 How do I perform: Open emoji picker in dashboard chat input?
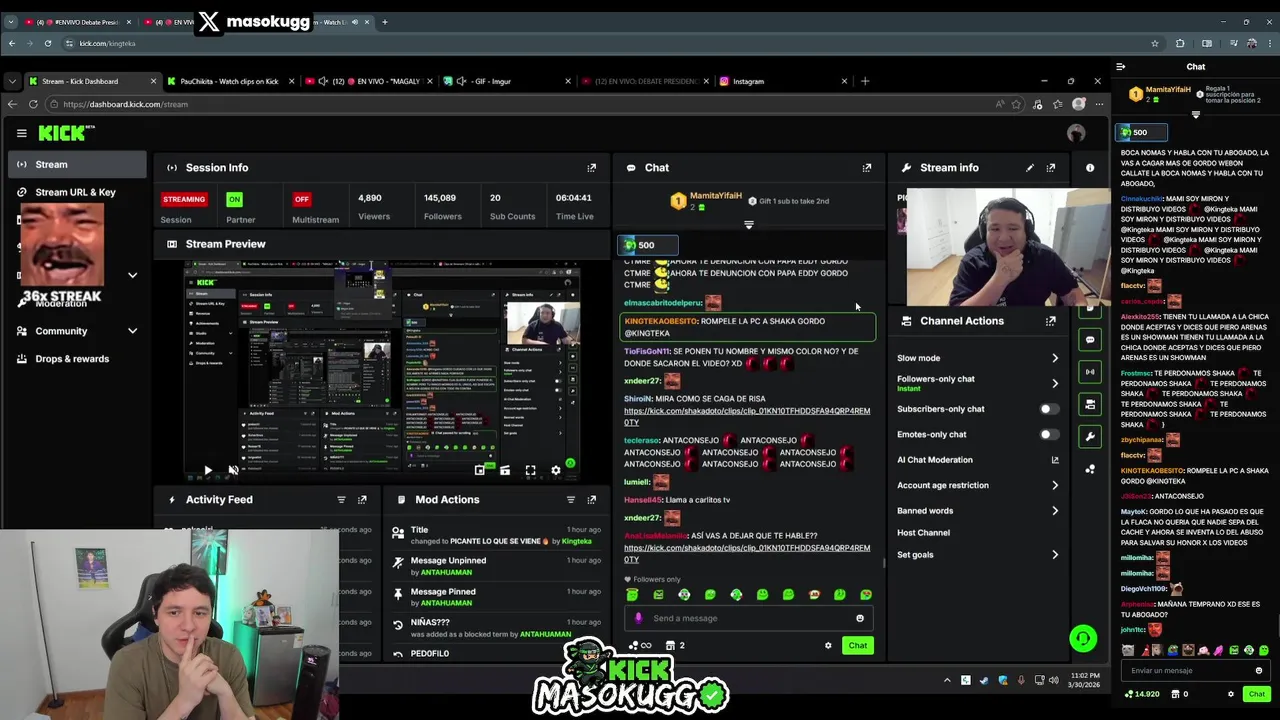point(860,618)
